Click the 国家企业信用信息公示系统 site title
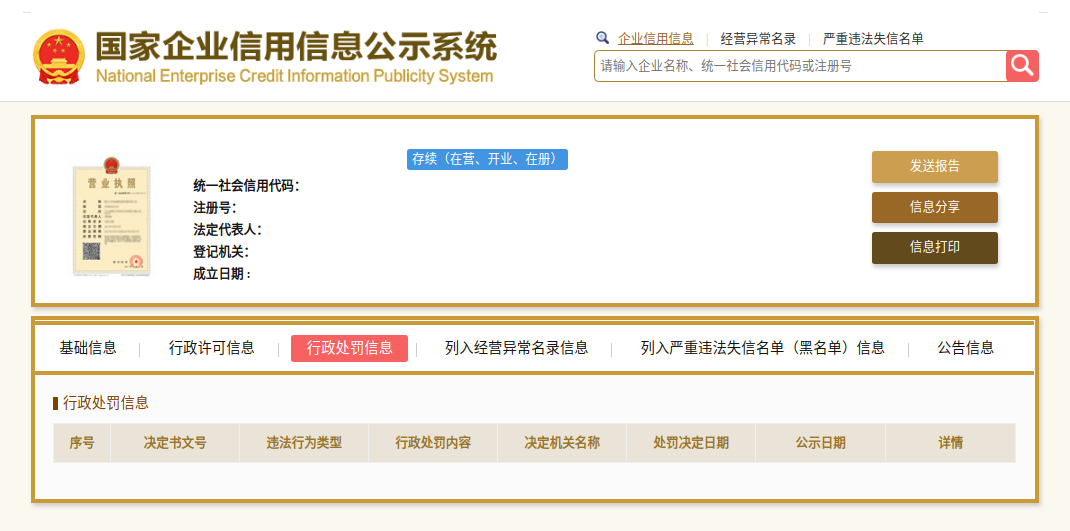Viewport: 1070px width, 531px height. point(296,47)
